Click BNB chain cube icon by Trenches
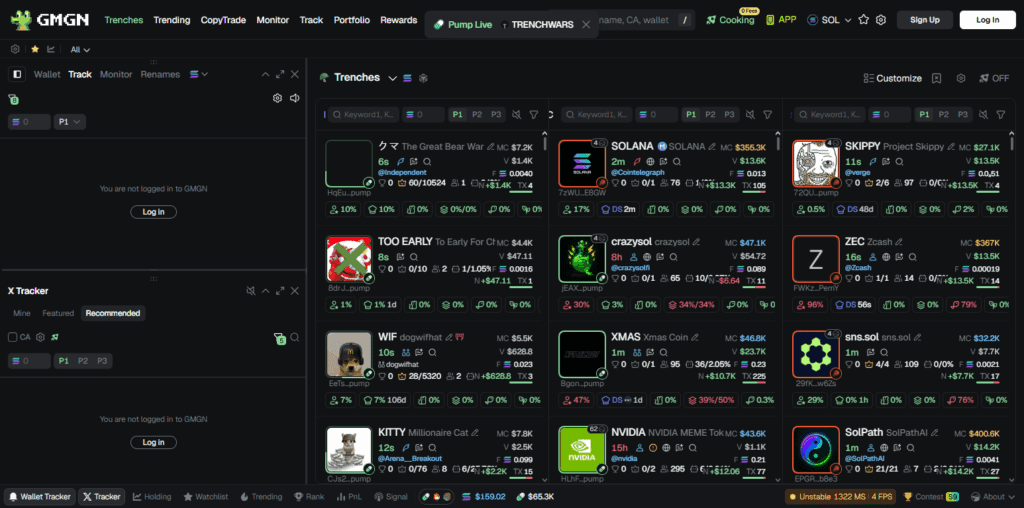The width and height of the screenshot is (1024, 508). coord(423,78)
